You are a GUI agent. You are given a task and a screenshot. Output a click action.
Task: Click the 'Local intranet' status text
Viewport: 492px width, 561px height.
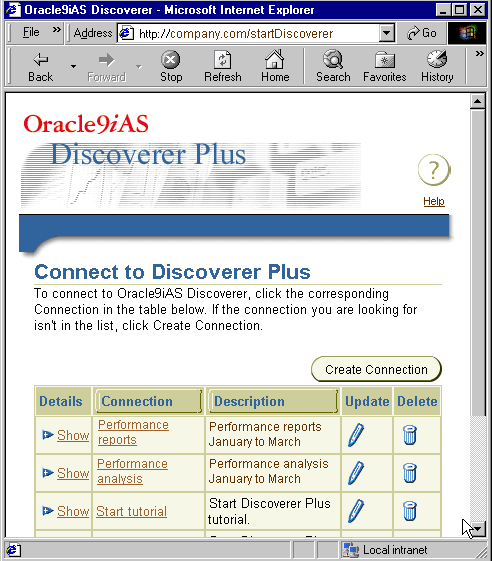pyautogui.click(x=395, y=550)
